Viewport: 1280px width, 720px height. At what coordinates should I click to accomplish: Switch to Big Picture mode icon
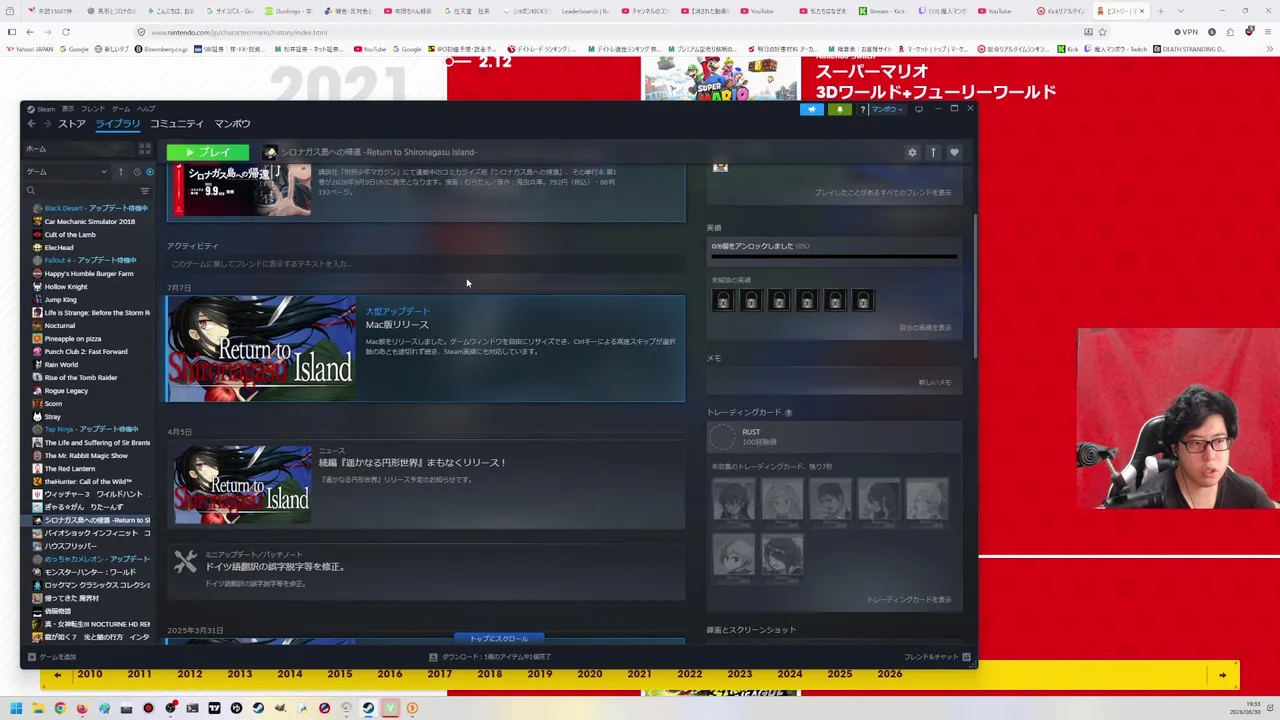[919, 109]
